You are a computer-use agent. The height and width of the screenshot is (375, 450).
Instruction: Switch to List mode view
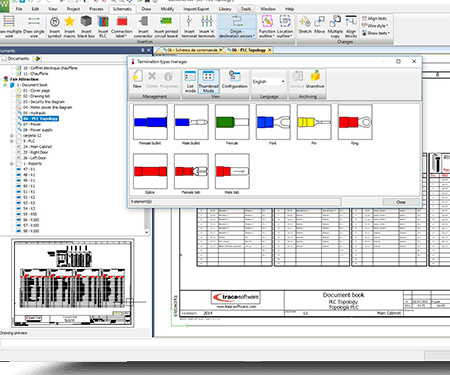pos(190,81)
